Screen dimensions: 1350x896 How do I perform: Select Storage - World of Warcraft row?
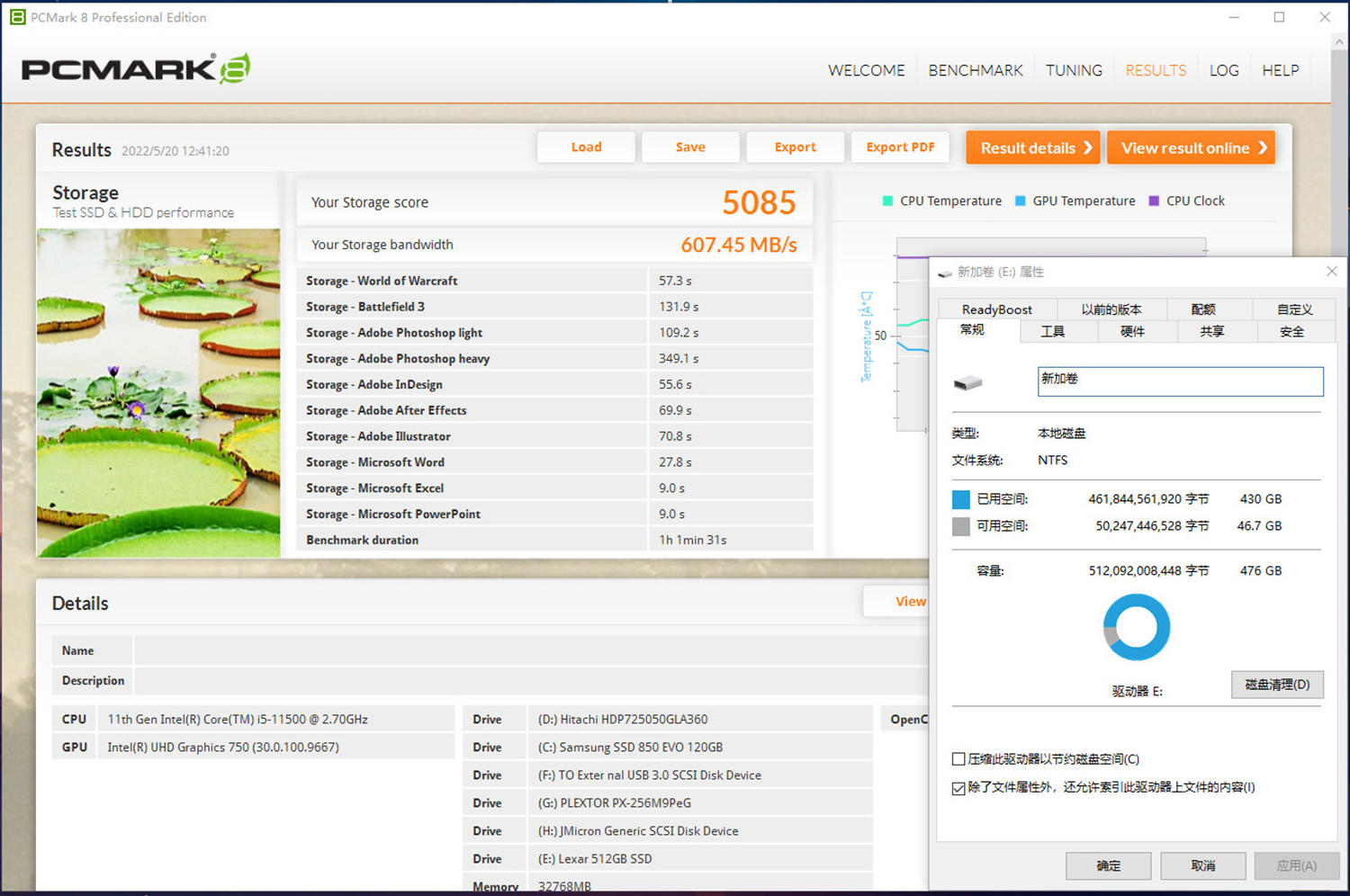coord(554,281)
